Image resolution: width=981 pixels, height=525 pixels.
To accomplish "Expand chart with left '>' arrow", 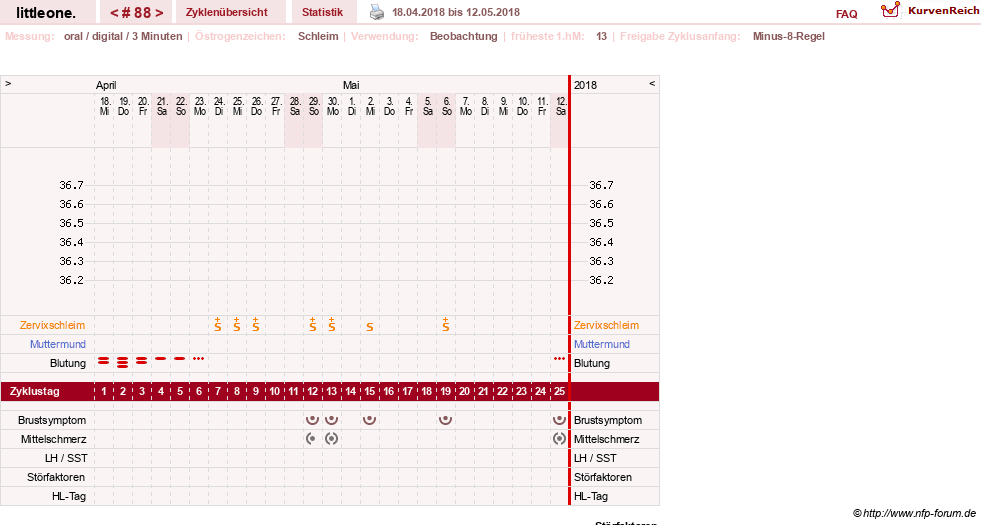I will (8, 83).
